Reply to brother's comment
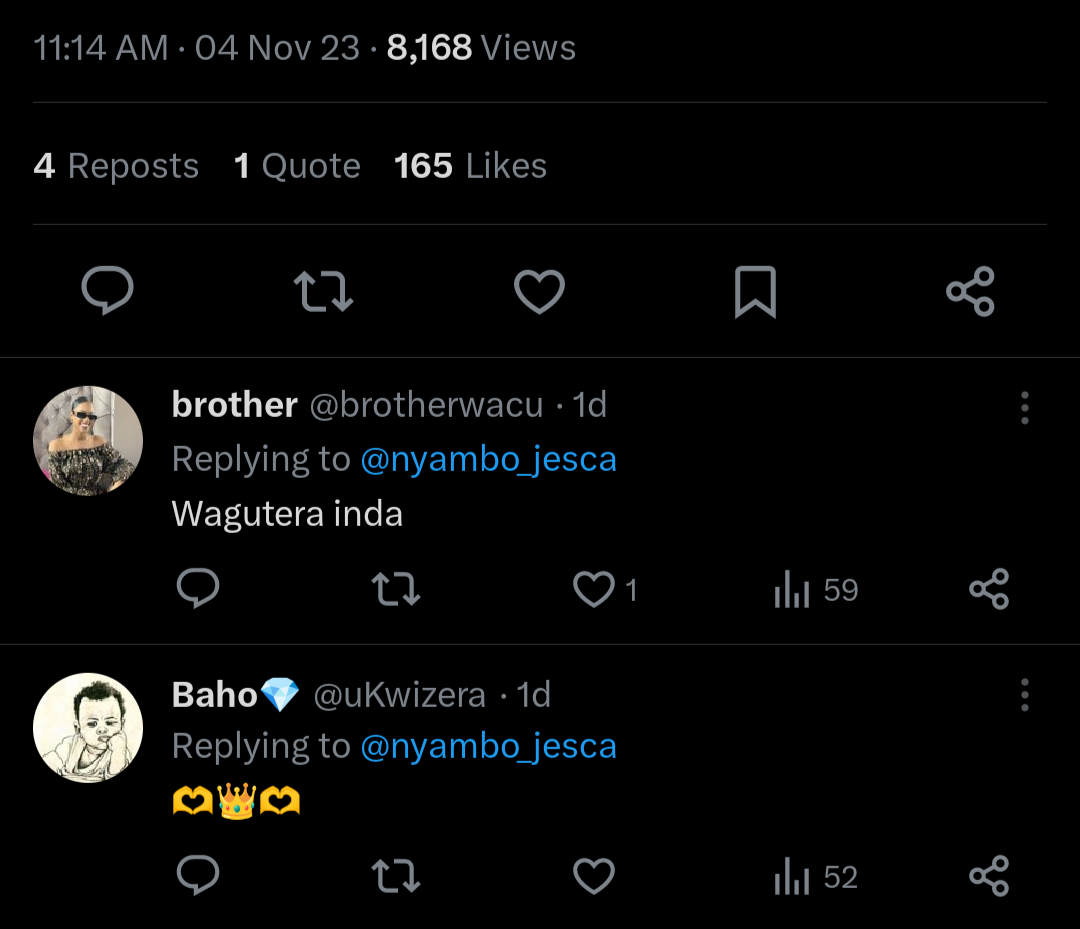Viewport: 1080px width, 929px height. click(x=198, y=590)
